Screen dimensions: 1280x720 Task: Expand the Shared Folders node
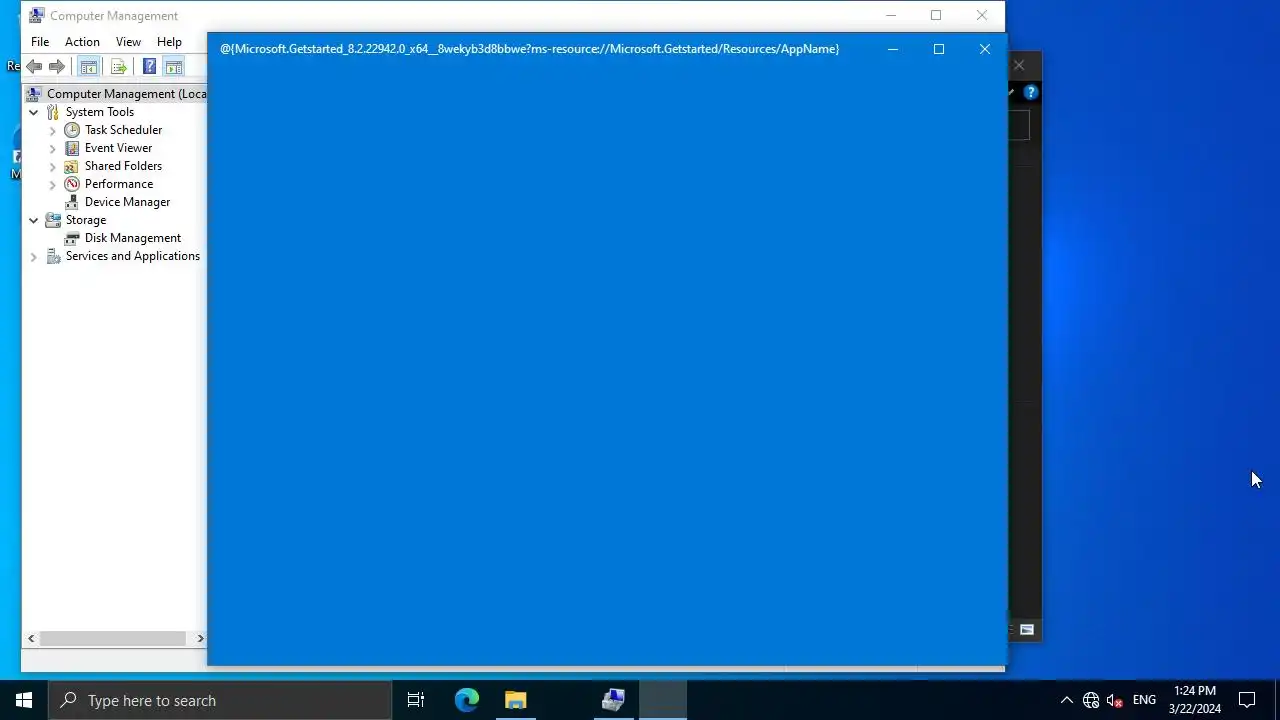[x=53, y=166]
